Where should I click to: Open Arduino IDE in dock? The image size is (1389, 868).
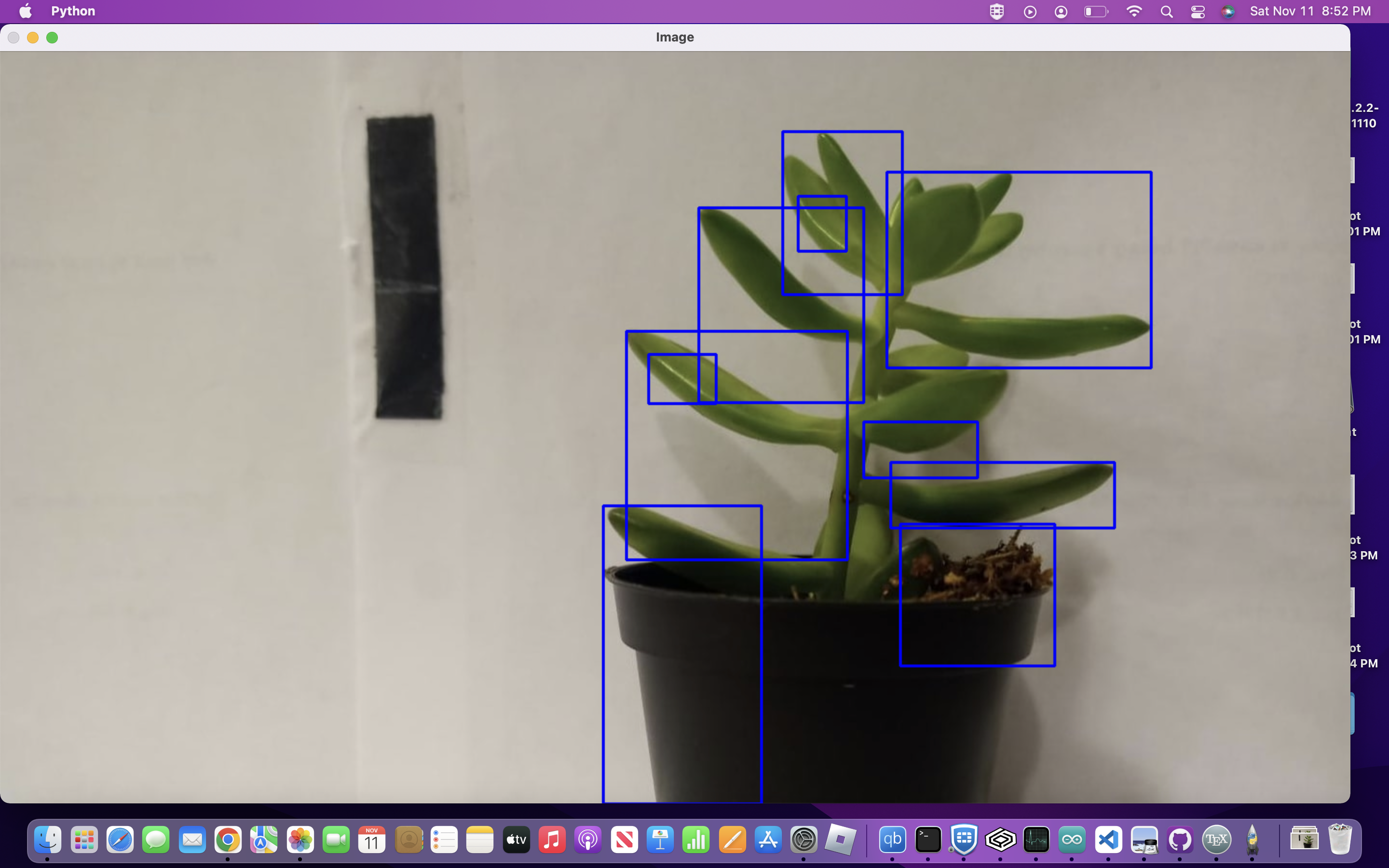pyautogui.click(x=1072, y=841)
